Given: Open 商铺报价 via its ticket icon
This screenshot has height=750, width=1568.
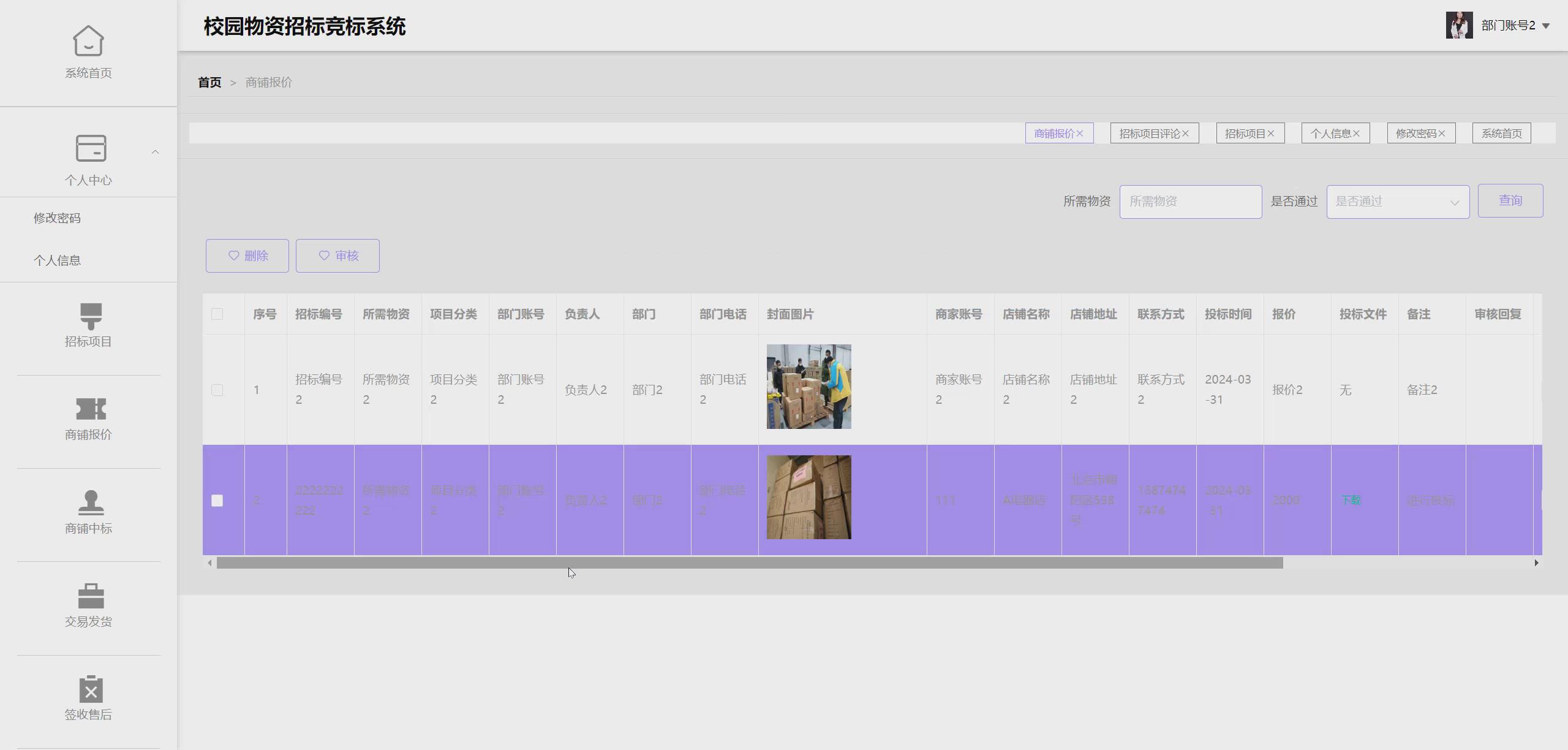Looking at the screenshot, I should pyautogui.click(x=91, y=409).
